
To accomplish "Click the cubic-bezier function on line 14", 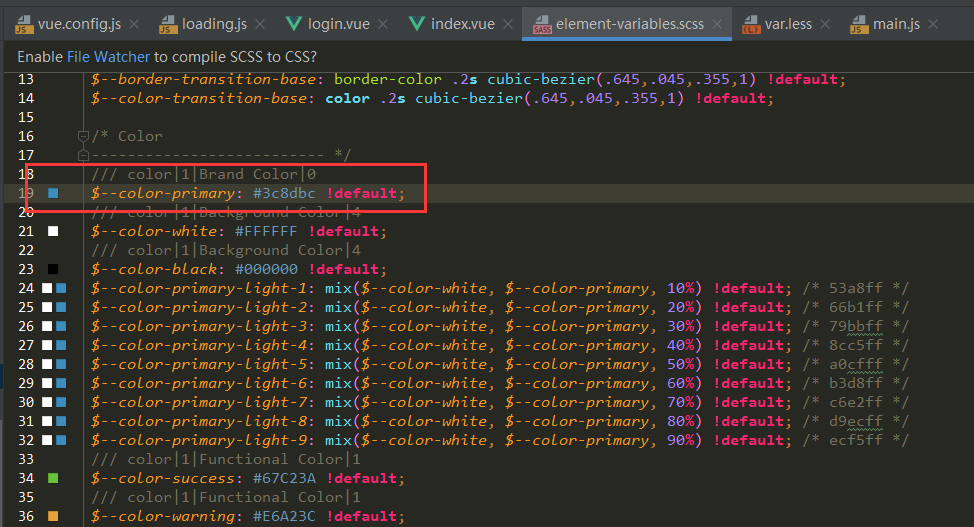I will pos(468,98).
